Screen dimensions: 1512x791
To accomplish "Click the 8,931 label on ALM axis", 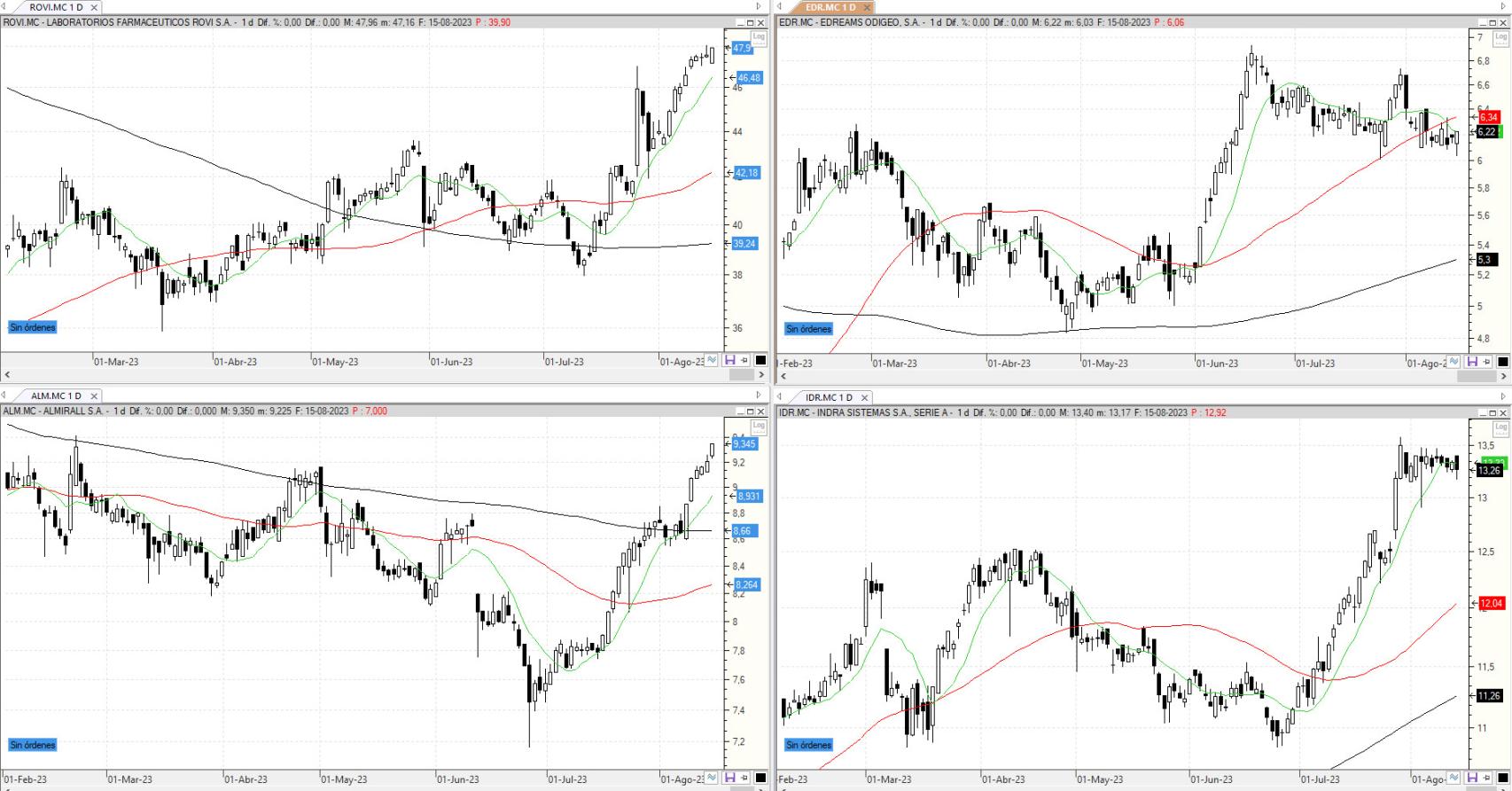I will pyautogui.click(x=749, y=497).
